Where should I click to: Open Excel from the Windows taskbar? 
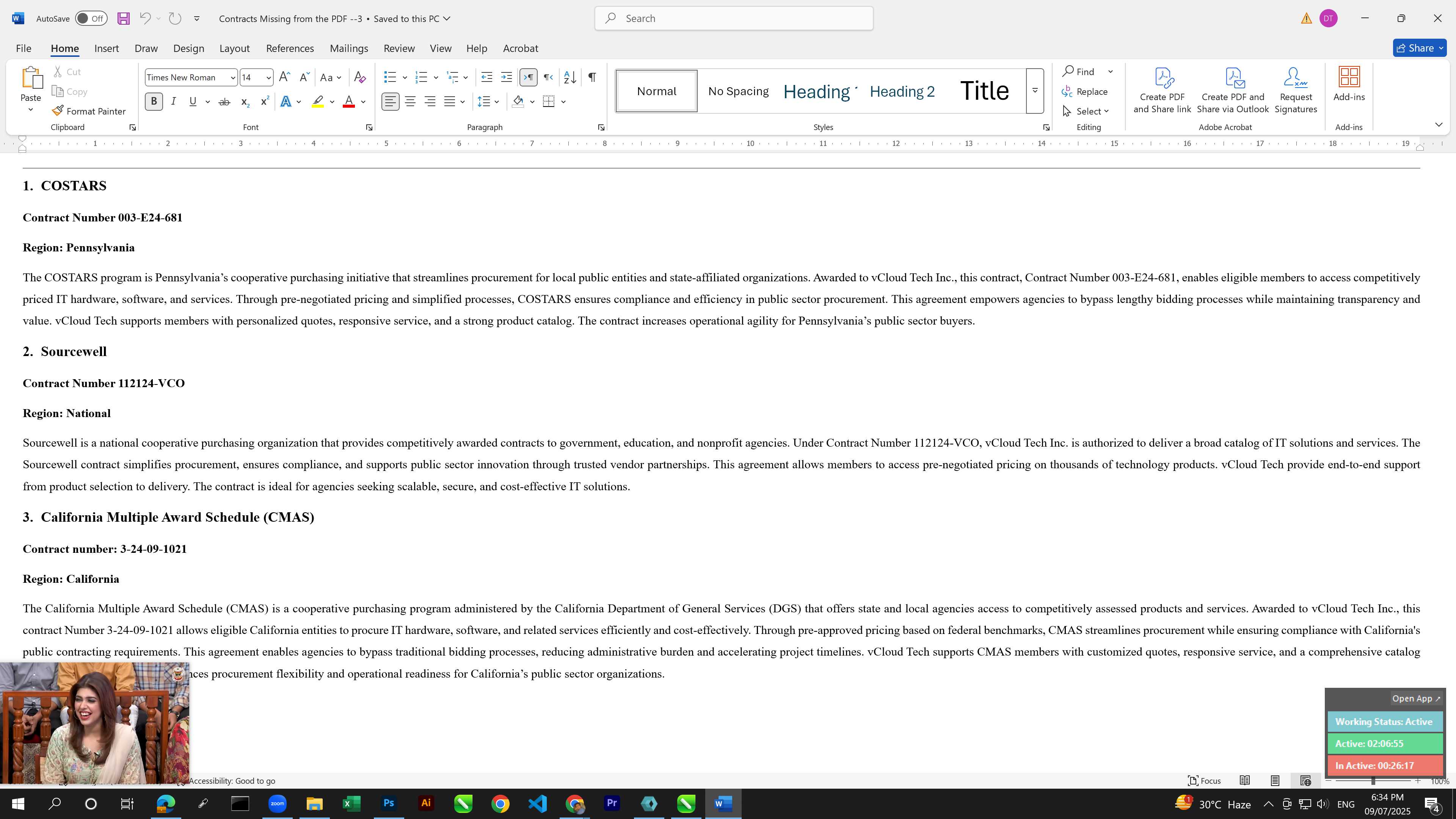point(351,804)
